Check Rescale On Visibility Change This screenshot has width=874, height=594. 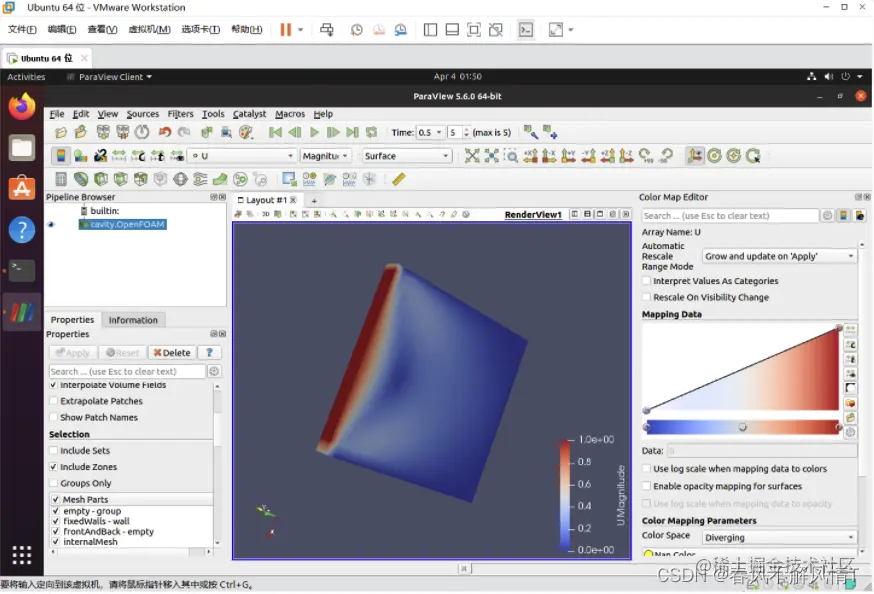(x=647, y=298)
